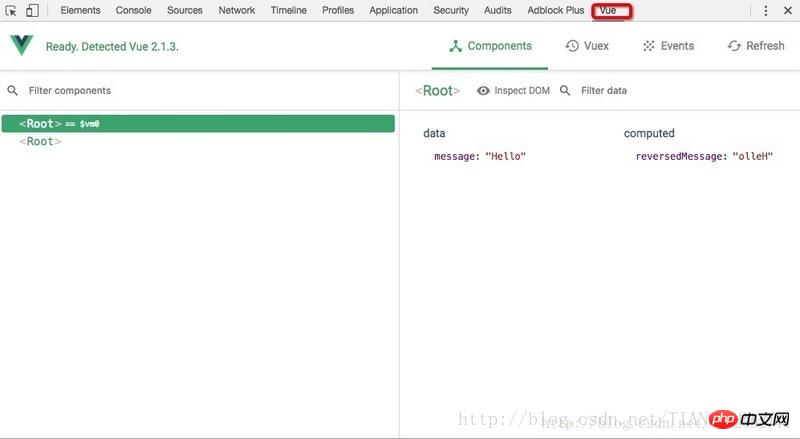This screenshot has width=800, height=439.
Task: Click the Ready. Detected Vue 2.1.3 status
Action: 112,46
